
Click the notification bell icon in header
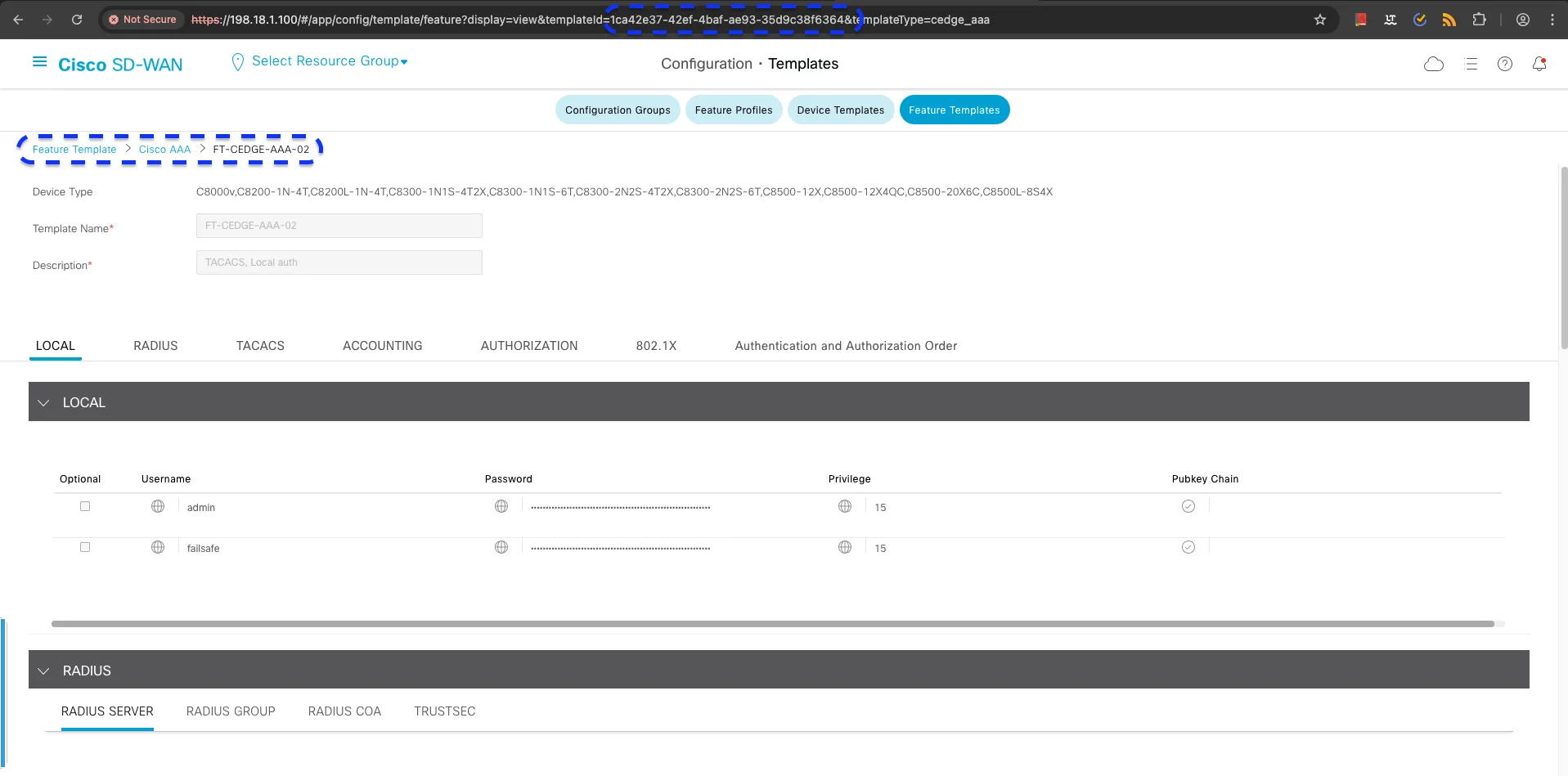(1539, 64)
